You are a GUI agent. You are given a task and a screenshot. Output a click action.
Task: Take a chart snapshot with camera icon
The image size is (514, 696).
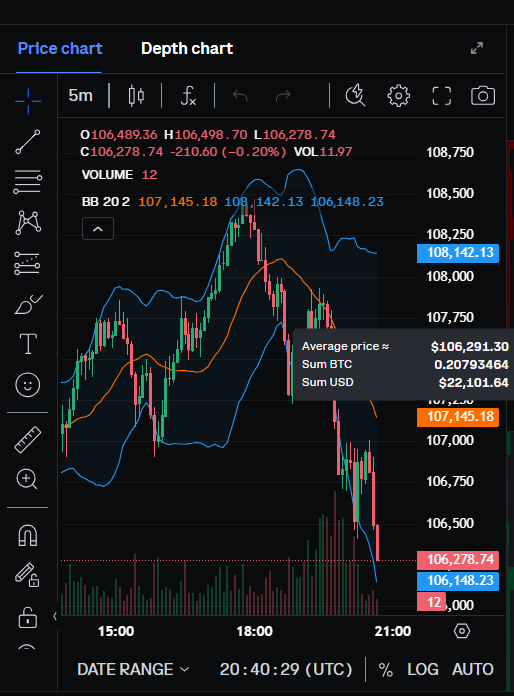483,95
